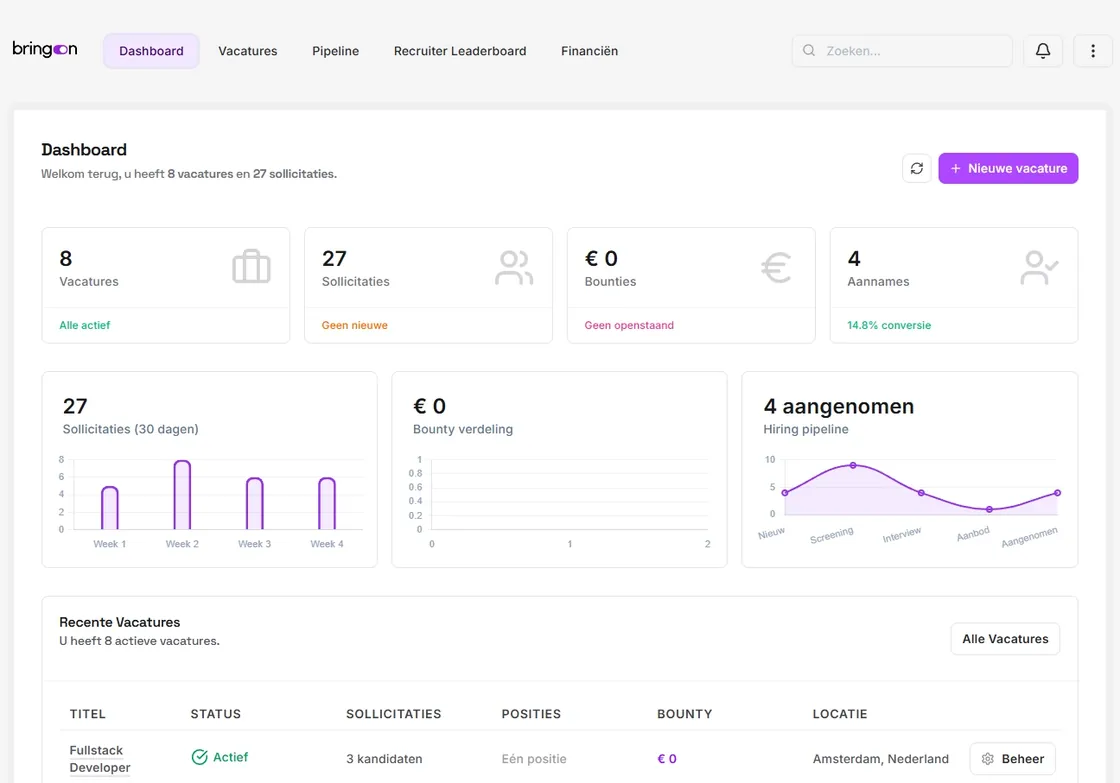Go to the Pipeline tab
Screen dimensions: 1120x783
click(x=336, y=51)
